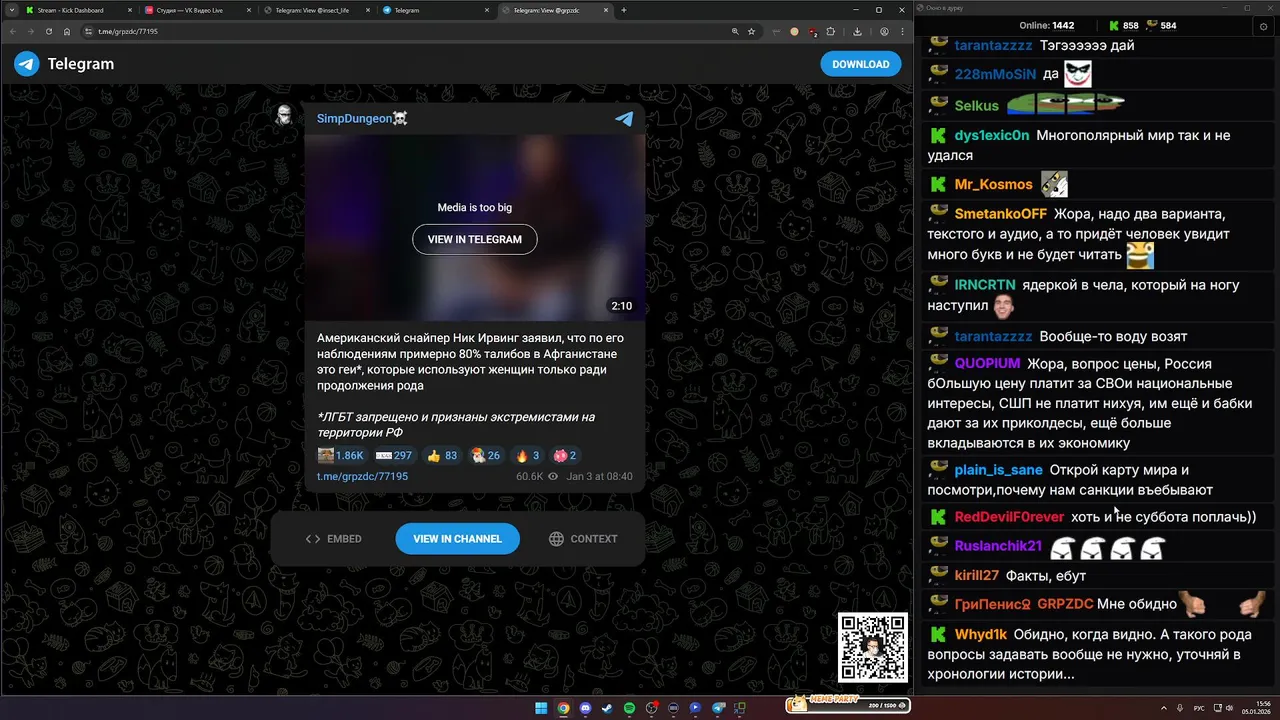
Task: Open Telegram from the taskbar
Action: pos(717,708)
